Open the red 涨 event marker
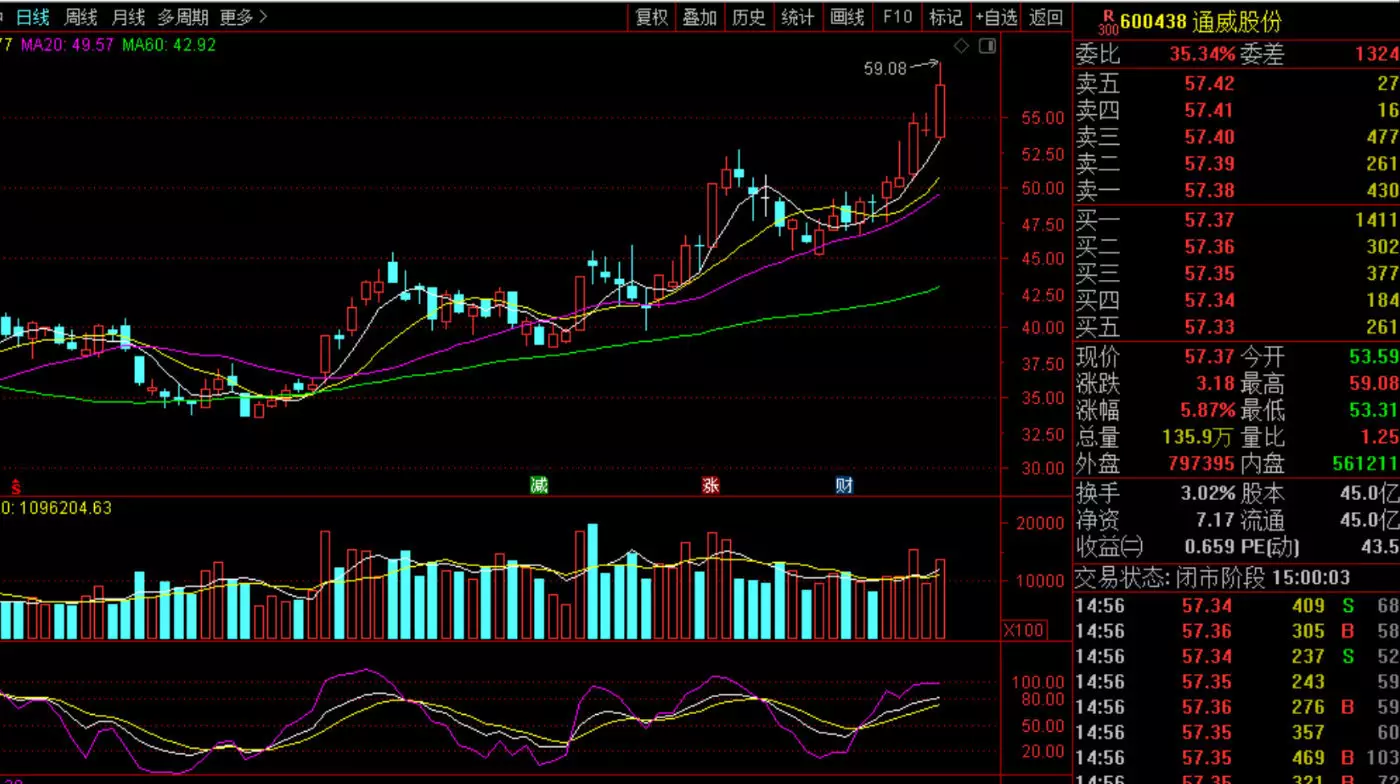1400x784 pixels. [x=711, y=486]
